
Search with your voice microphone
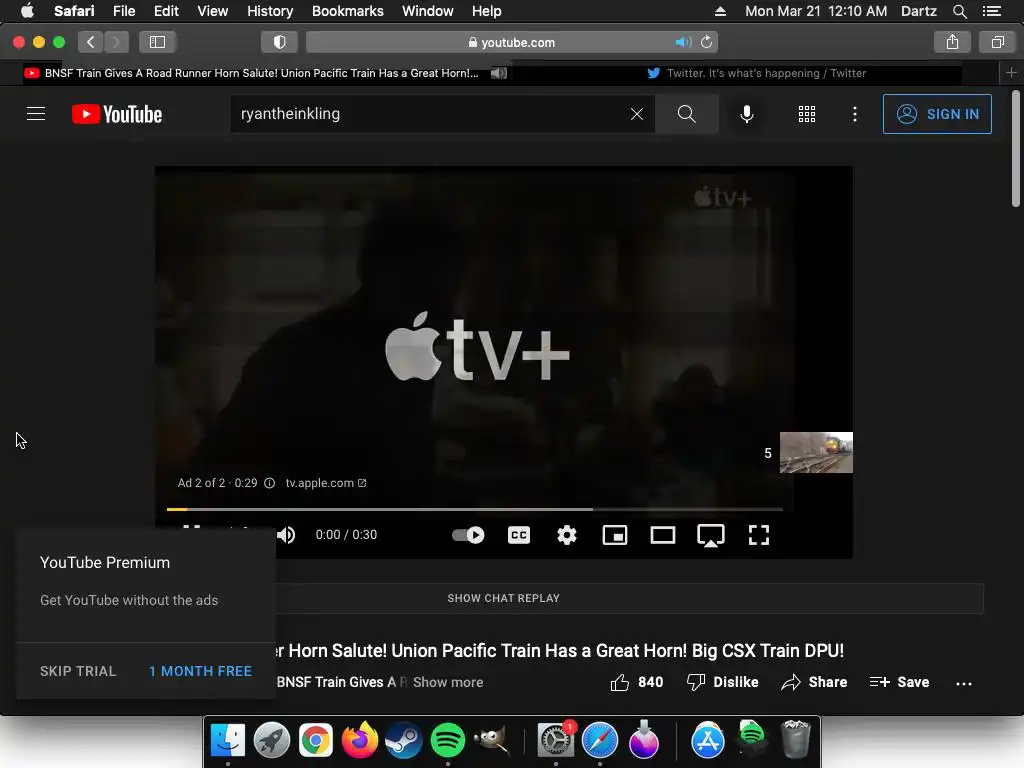(746, 114)
